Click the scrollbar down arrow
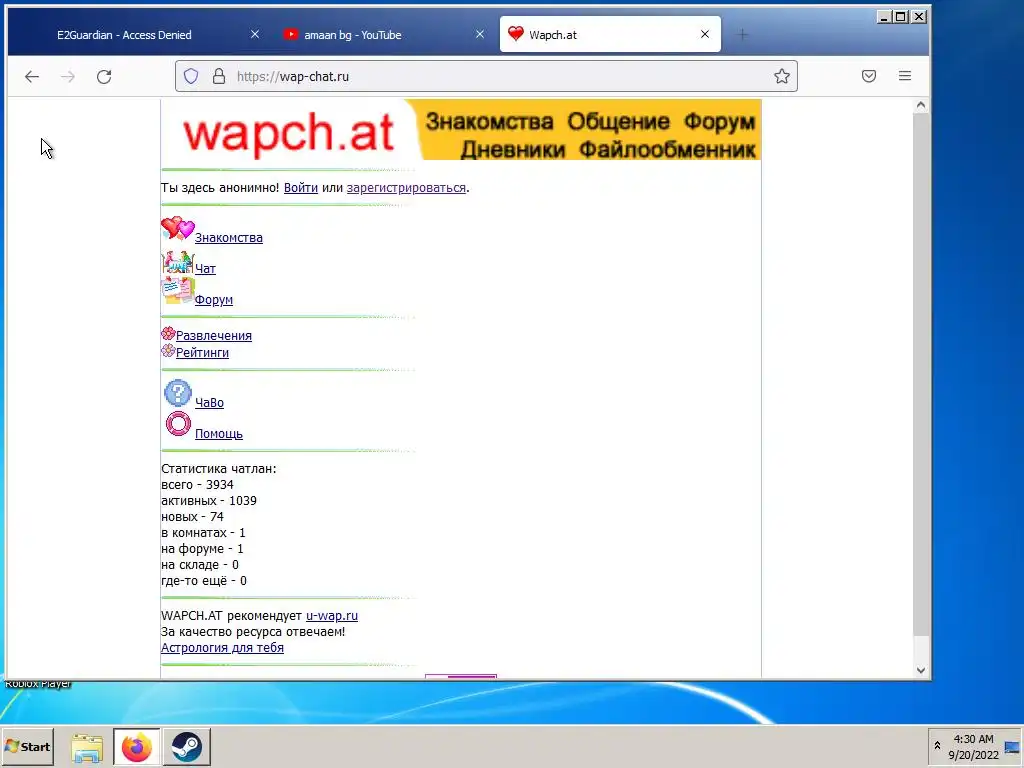The height and width of the screenshot is (768, 1024). coord(921,670)
